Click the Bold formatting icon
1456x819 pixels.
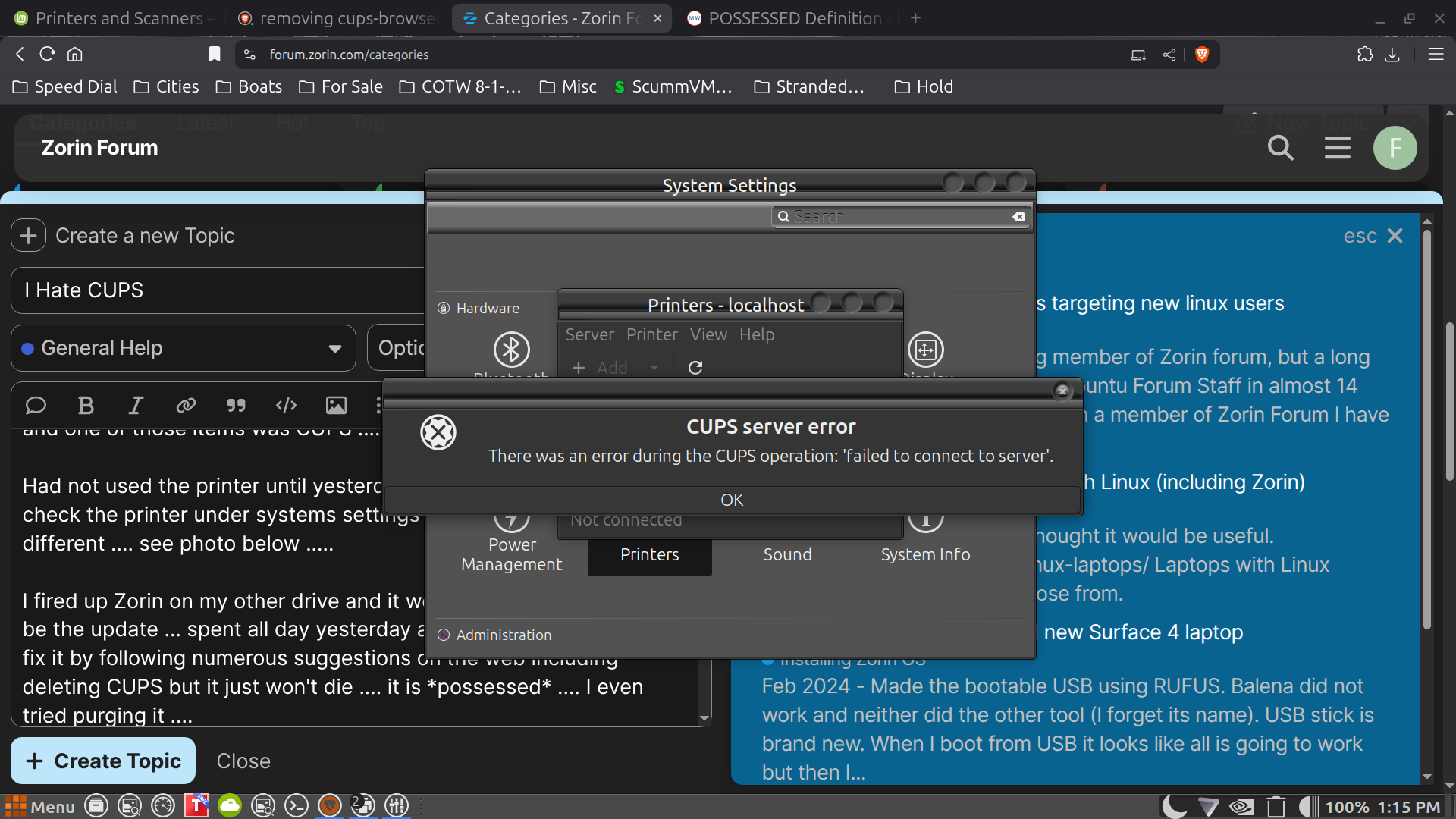coord(86,406)
